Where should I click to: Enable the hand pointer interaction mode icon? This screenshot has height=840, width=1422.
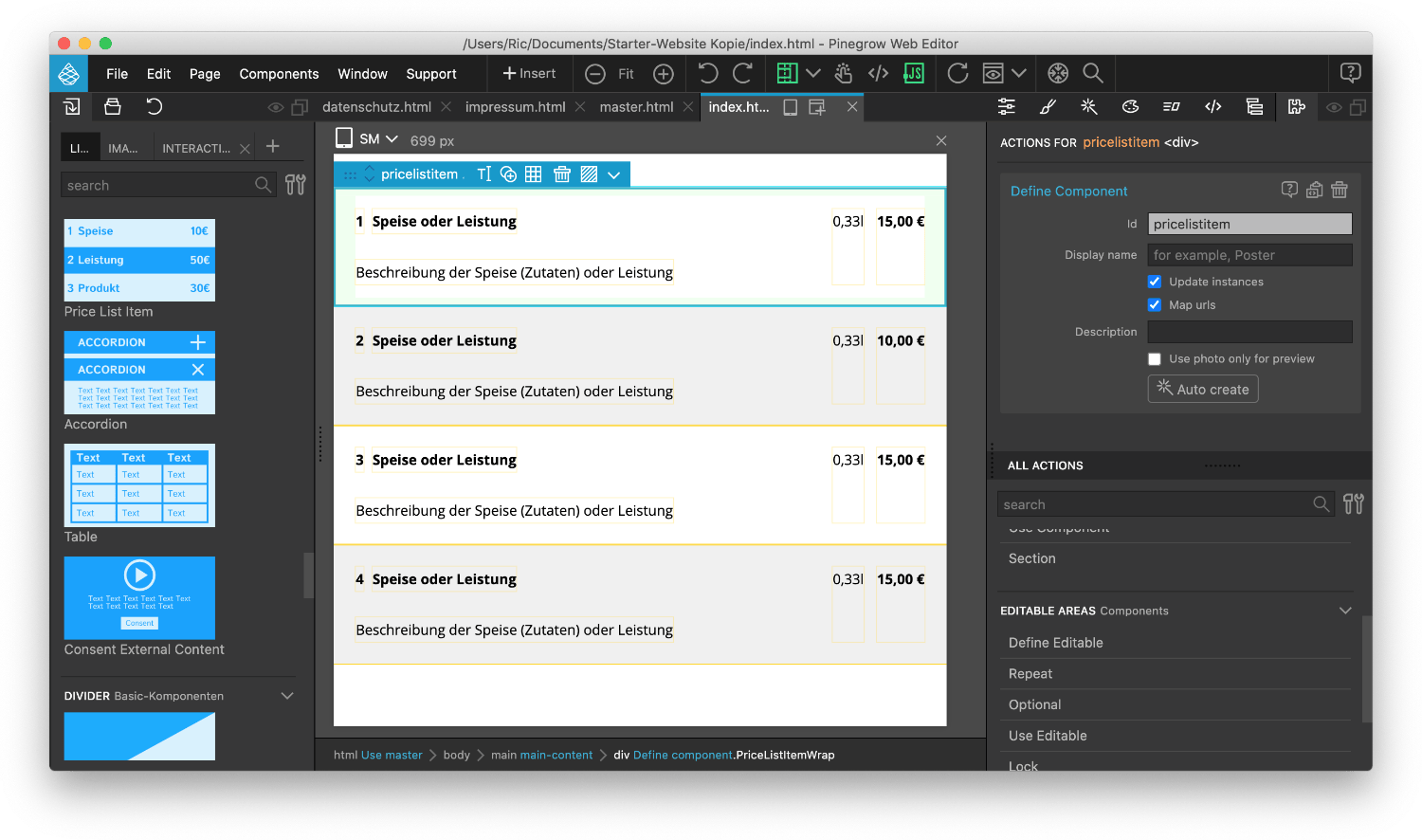coord(843,73)
